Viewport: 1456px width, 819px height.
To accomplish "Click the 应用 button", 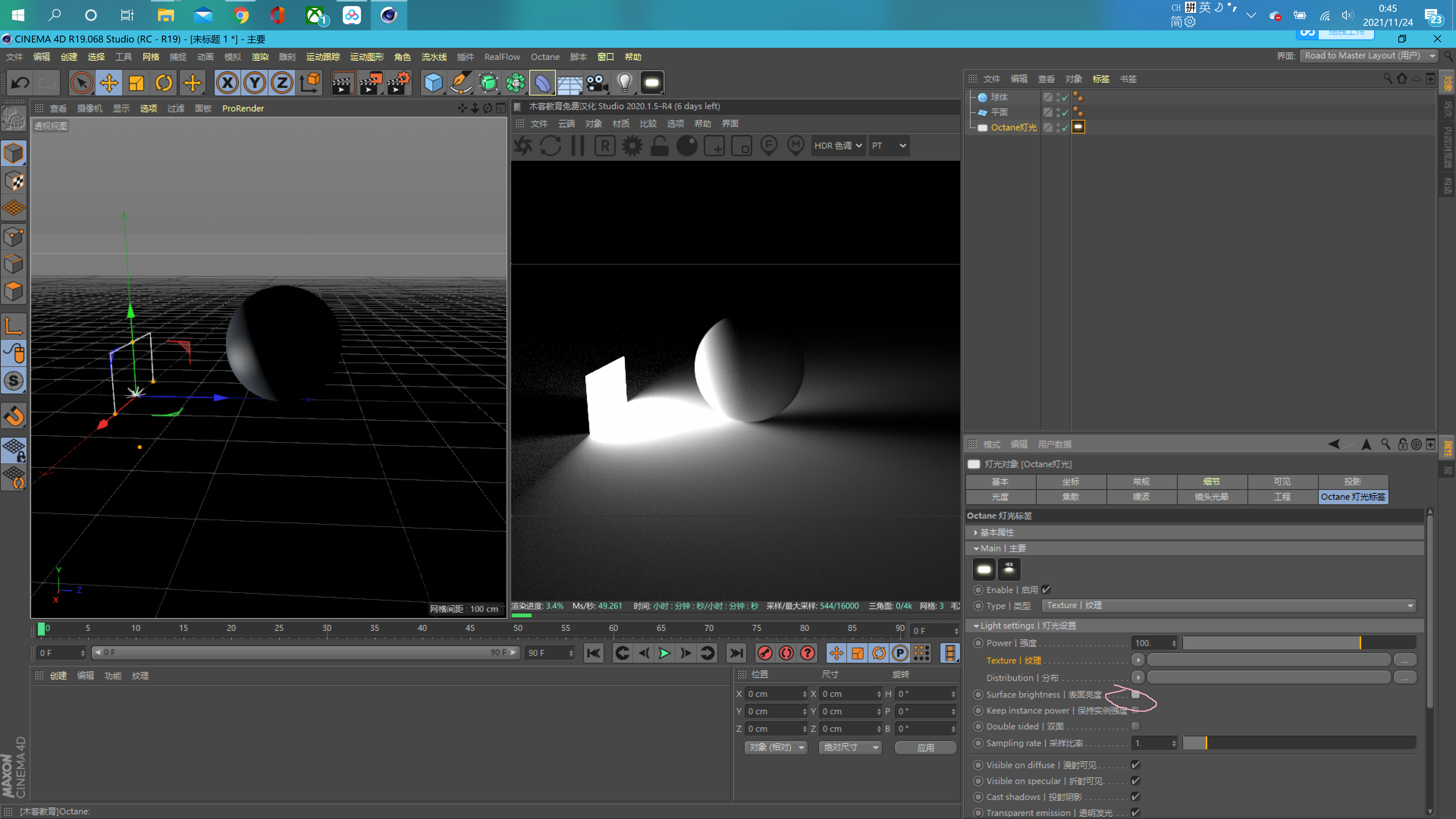I will click(x=925, y=747).
